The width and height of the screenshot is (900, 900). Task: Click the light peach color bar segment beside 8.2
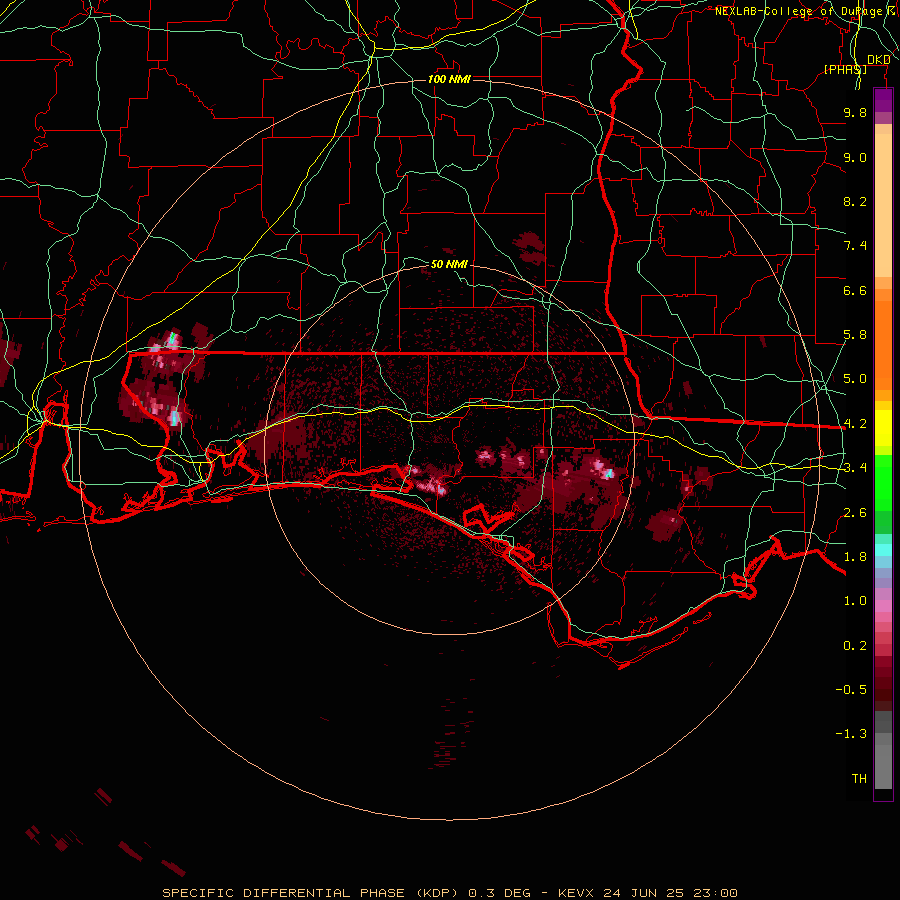[883, 205]
